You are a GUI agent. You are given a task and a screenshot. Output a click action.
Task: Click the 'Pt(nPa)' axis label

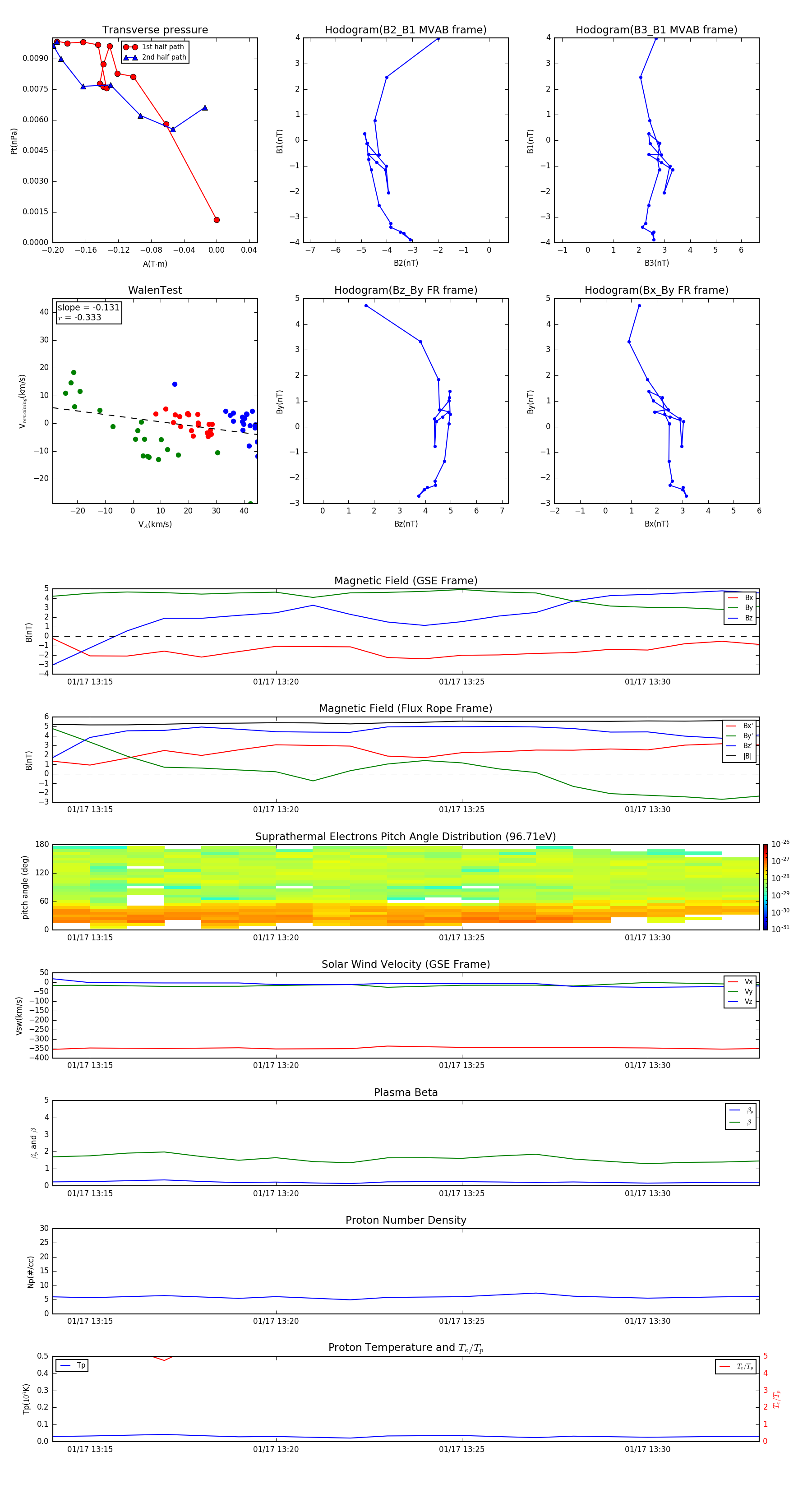pos(14,141)
